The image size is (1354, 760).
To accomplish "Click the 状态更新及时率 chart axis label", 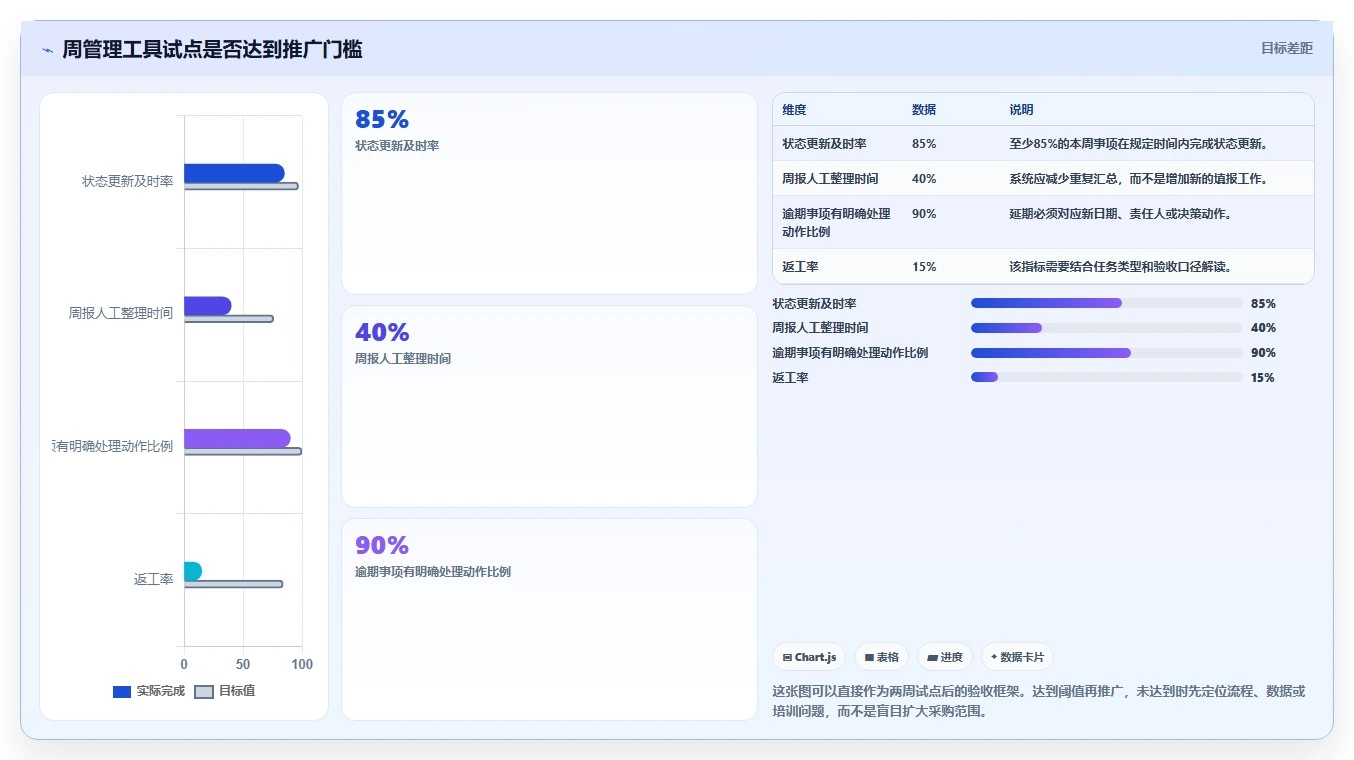I will (128, 181).
